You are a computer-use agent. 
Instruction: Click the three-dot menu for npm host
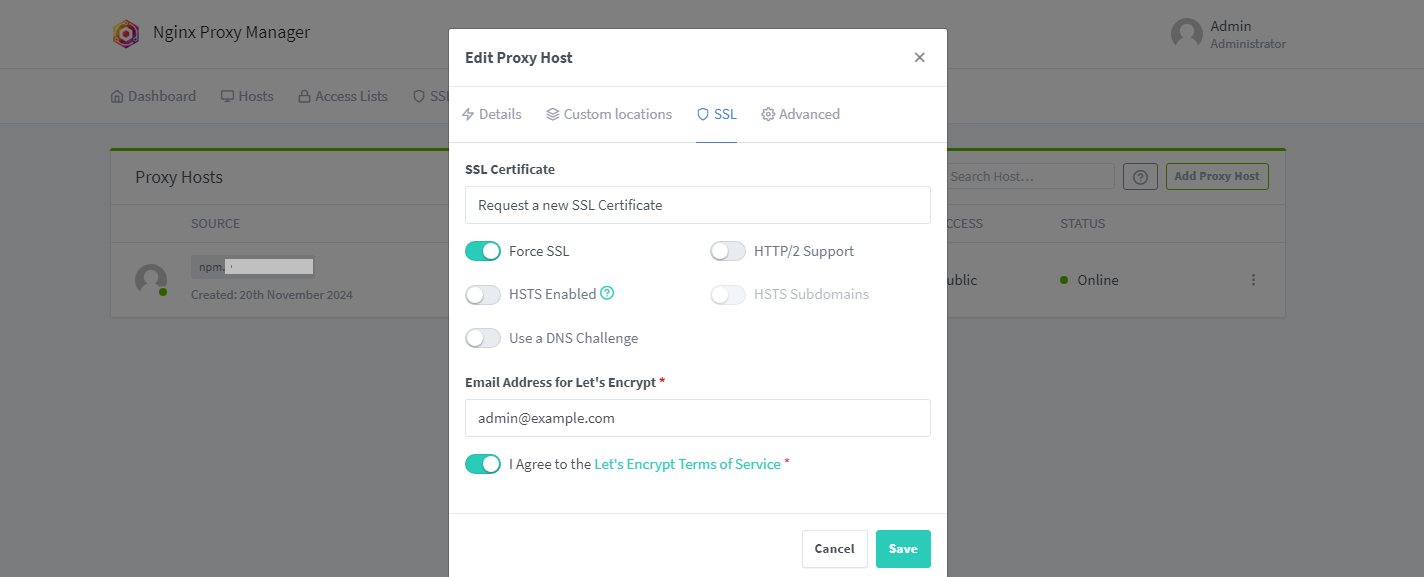tap(1253, 280)
